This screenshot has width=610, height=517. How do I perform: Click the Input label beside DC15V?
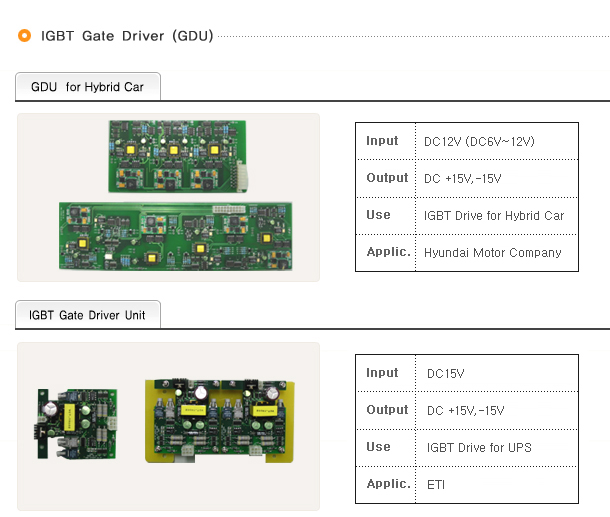click(x=382, y=373)
